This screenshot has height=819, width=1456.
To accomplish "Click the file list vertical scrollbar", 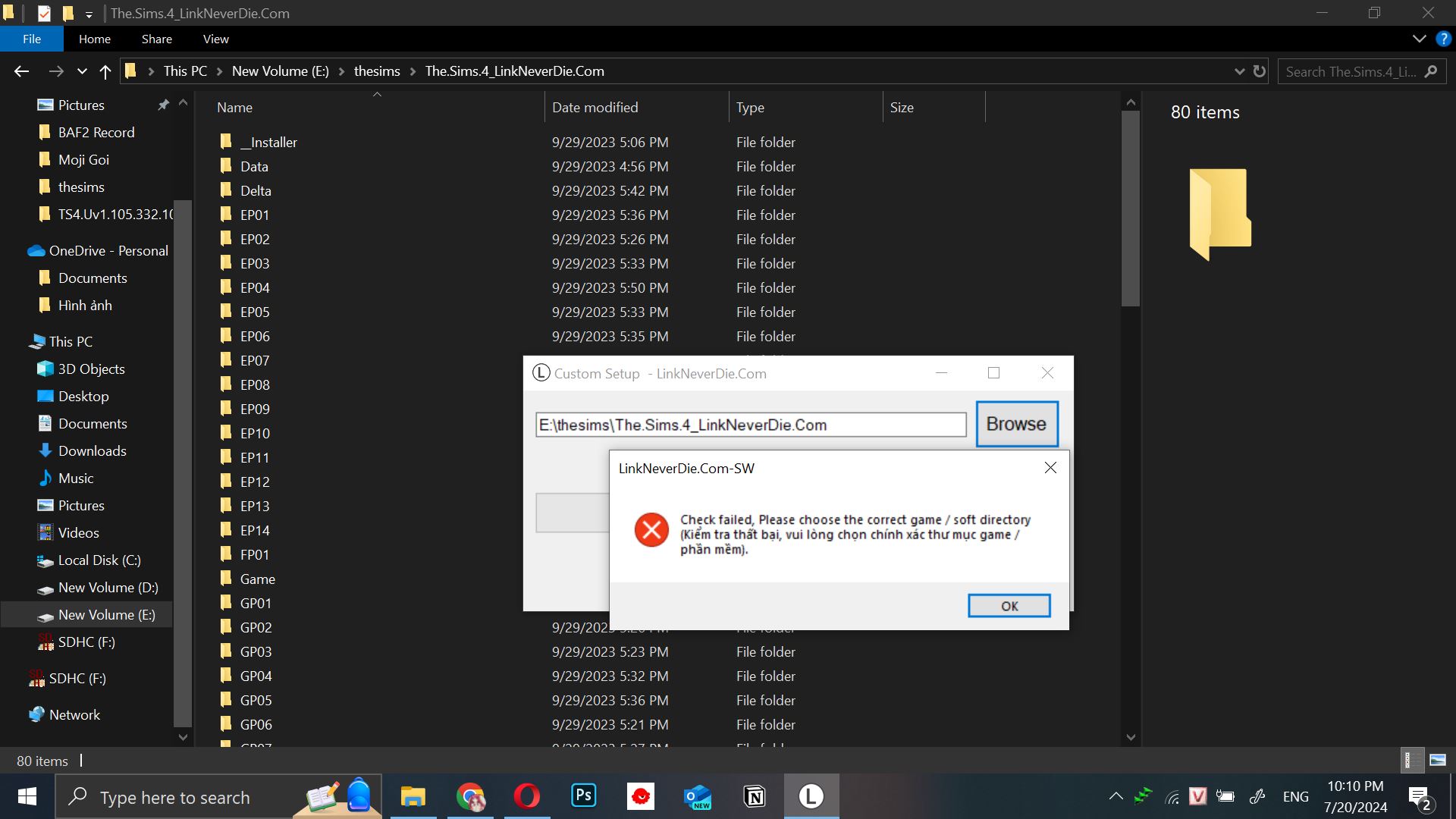I will click(x=1131, y=209).
